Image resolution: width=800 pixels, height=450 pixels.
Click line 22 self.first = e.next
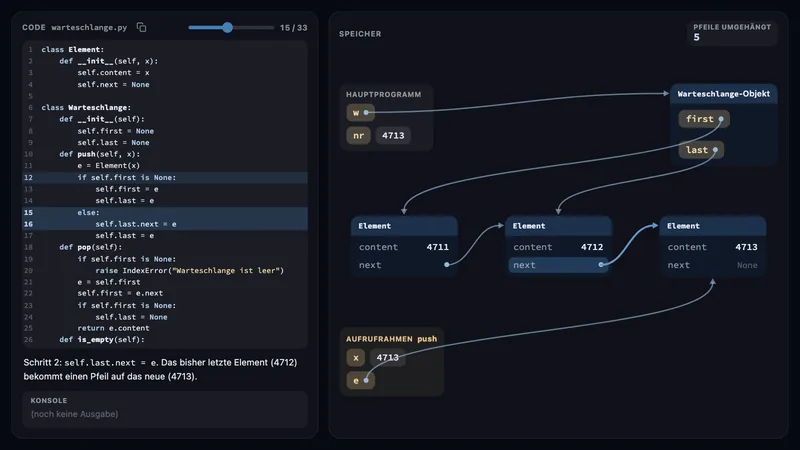point(165,293)
